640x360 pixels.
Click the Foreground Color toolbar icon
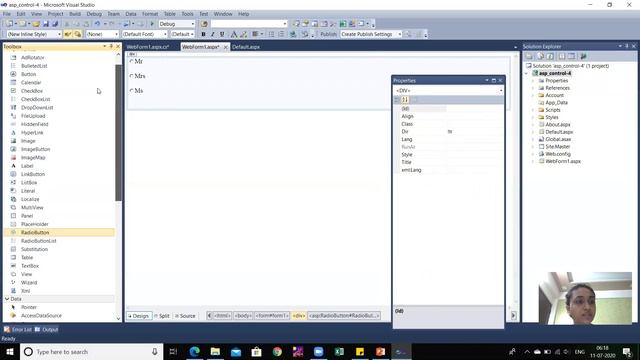click(x=233, y=34)
